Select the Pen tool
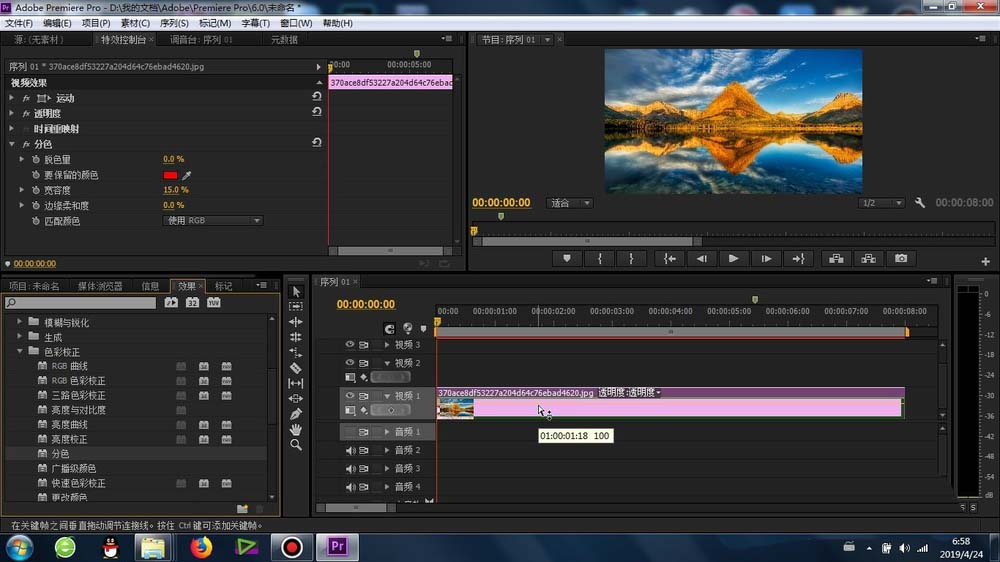Image resolution: width=1000 pixels, height=562 pixels. point(296,414)
